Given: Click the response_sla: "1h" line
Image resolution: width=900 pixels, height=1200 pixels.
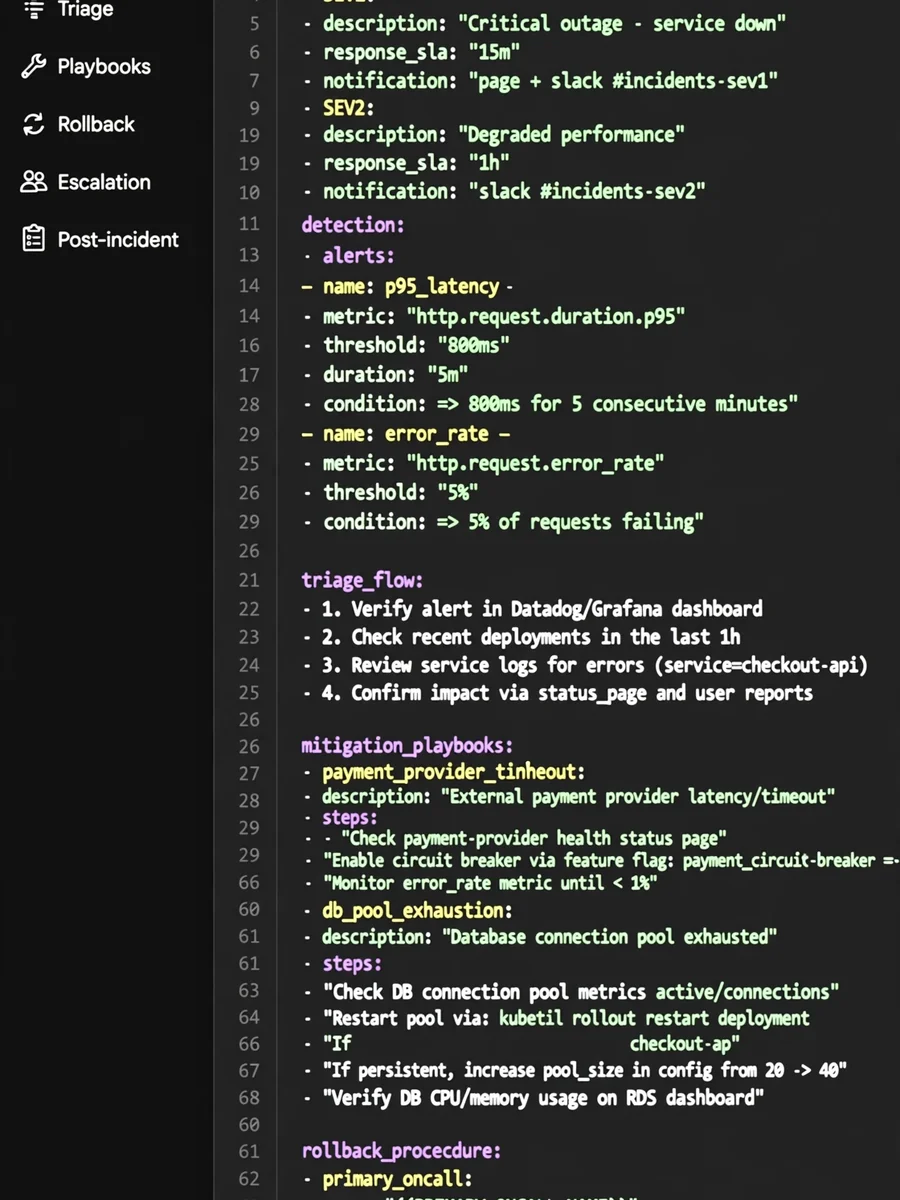Looking at the screenshot, I should (406, 163).
